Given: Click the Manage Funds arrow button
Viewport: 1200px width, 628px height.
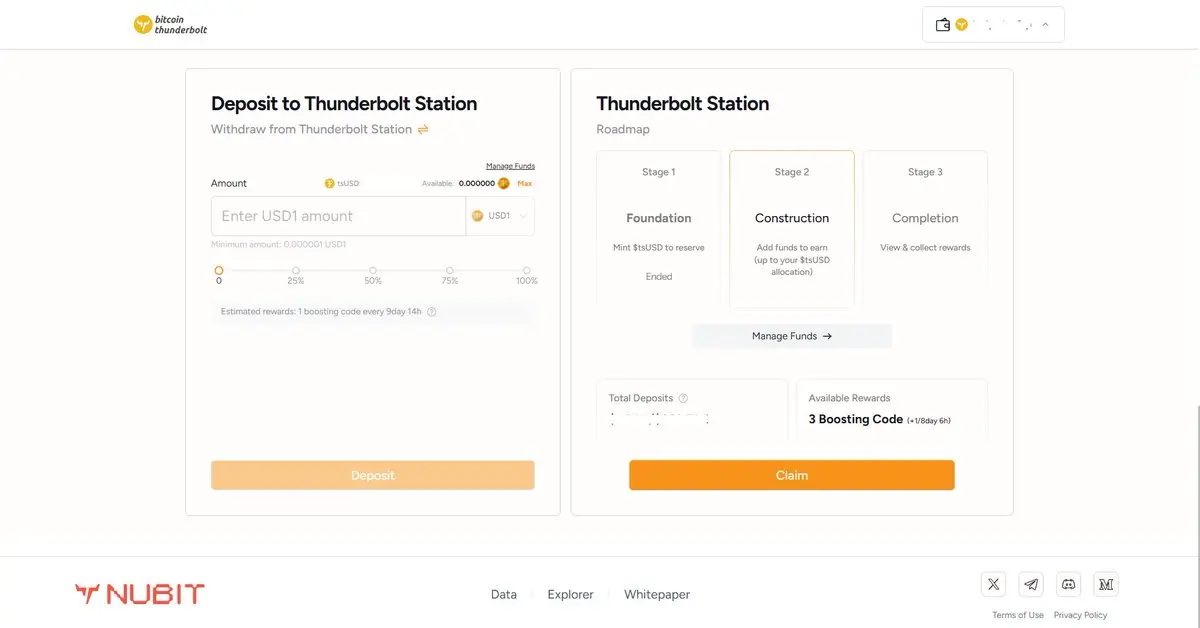Looking at the screenshot, I should tap(792, 336).
